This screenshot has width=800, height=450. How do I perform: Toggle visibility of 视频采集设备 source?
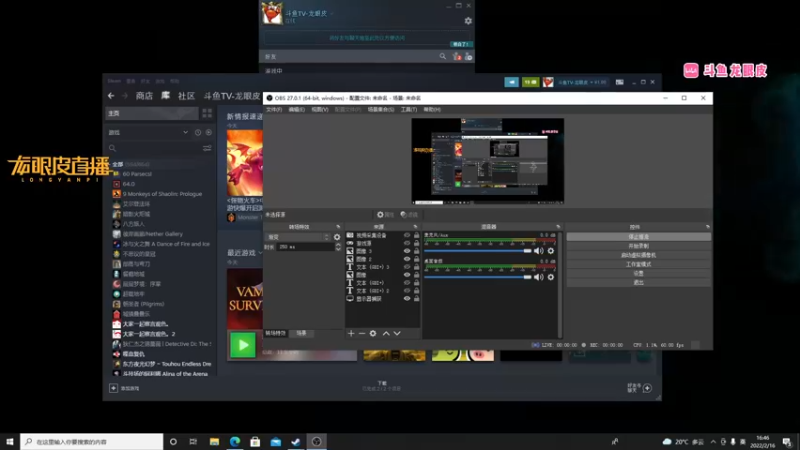(x=407, y=236)
